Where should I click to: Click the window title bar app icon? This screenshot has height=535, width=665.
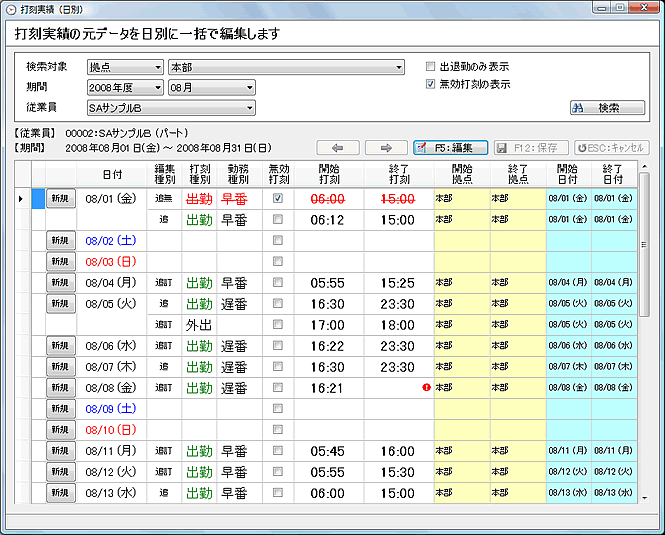11,8
